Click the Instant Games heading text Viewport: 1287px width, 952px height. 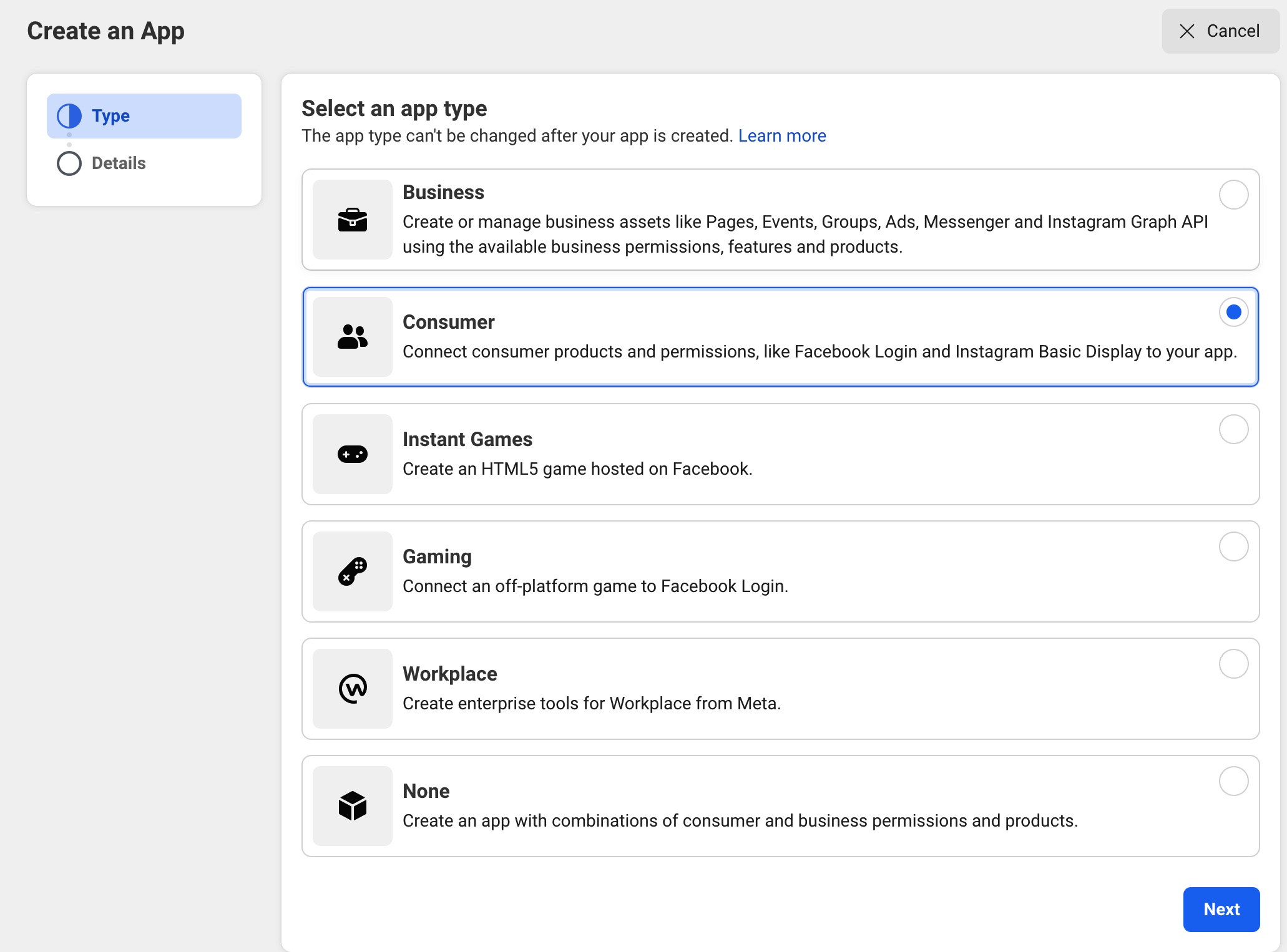pos(467,439)
